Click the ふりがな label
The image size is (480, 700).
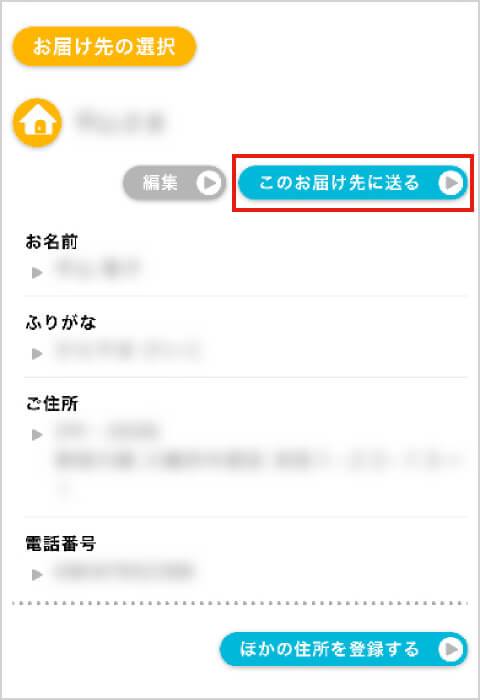pyautogui.click(x=61, y=322)
